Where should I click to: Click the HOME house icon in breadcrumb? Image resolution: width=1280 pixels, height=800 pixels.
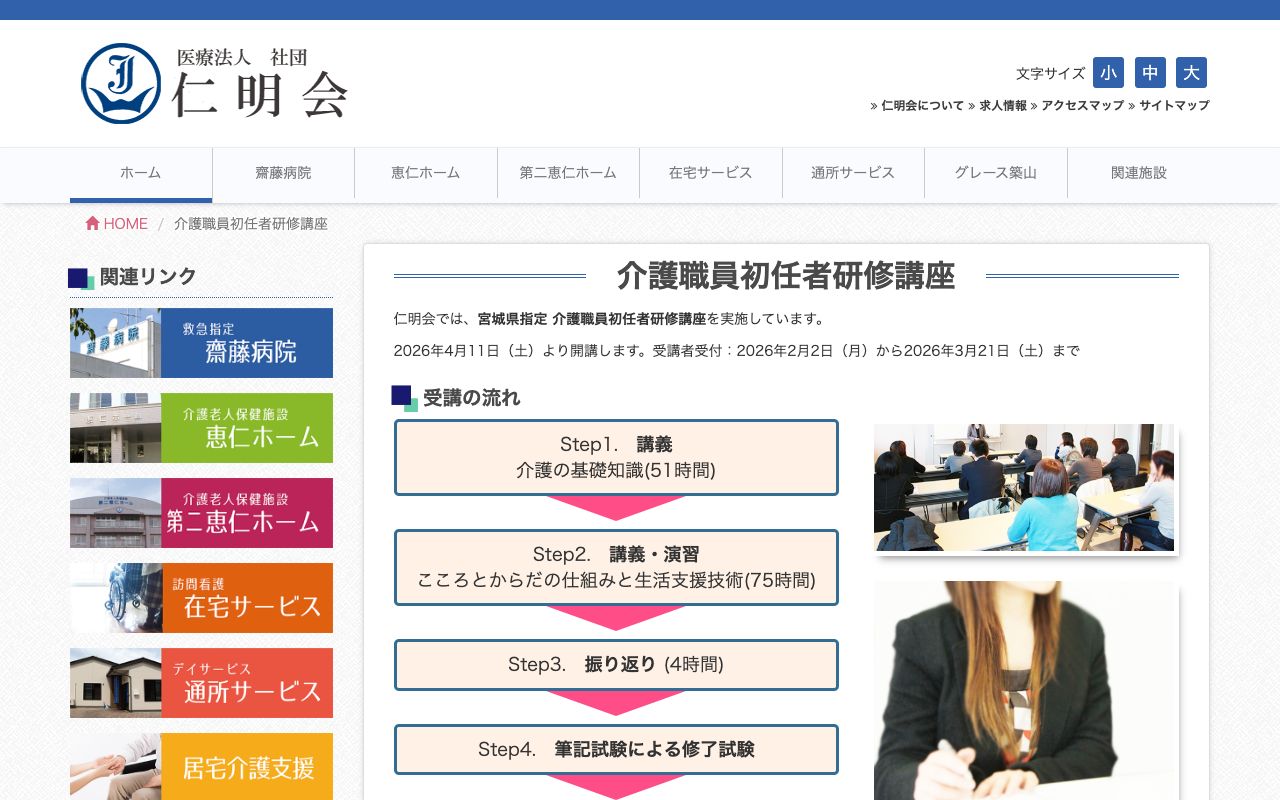pos(92,223)
